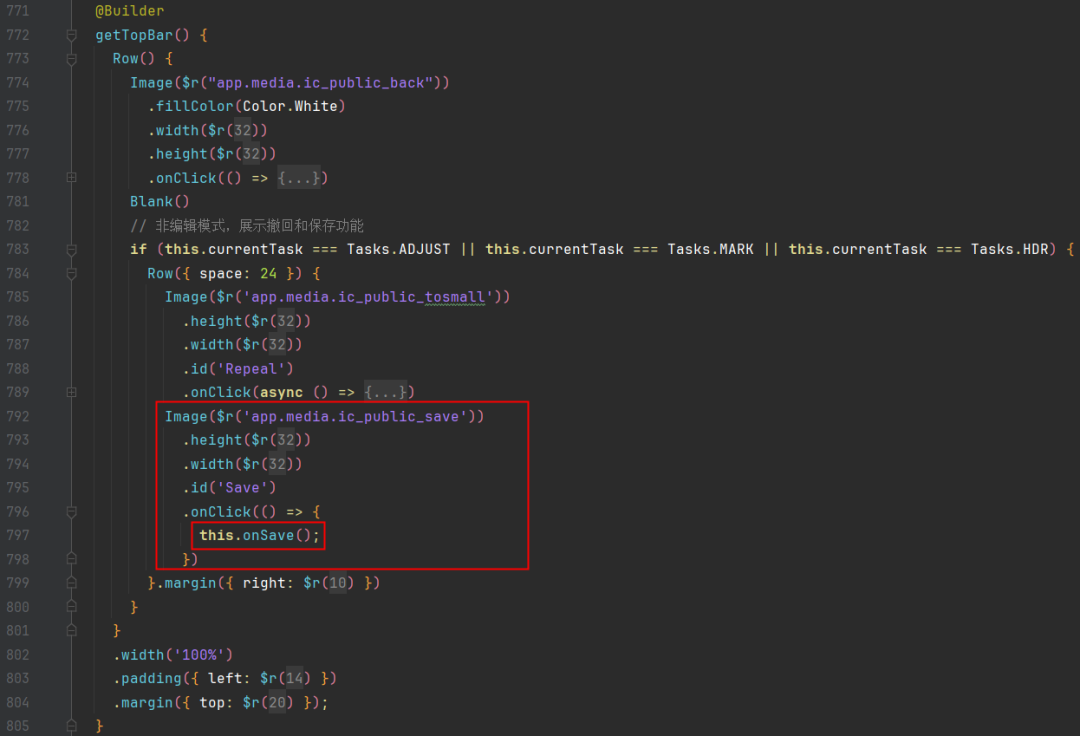Click .height($r(32)) on line 793
Viewport: 1080px width, 736px height.
click(247, 440)
